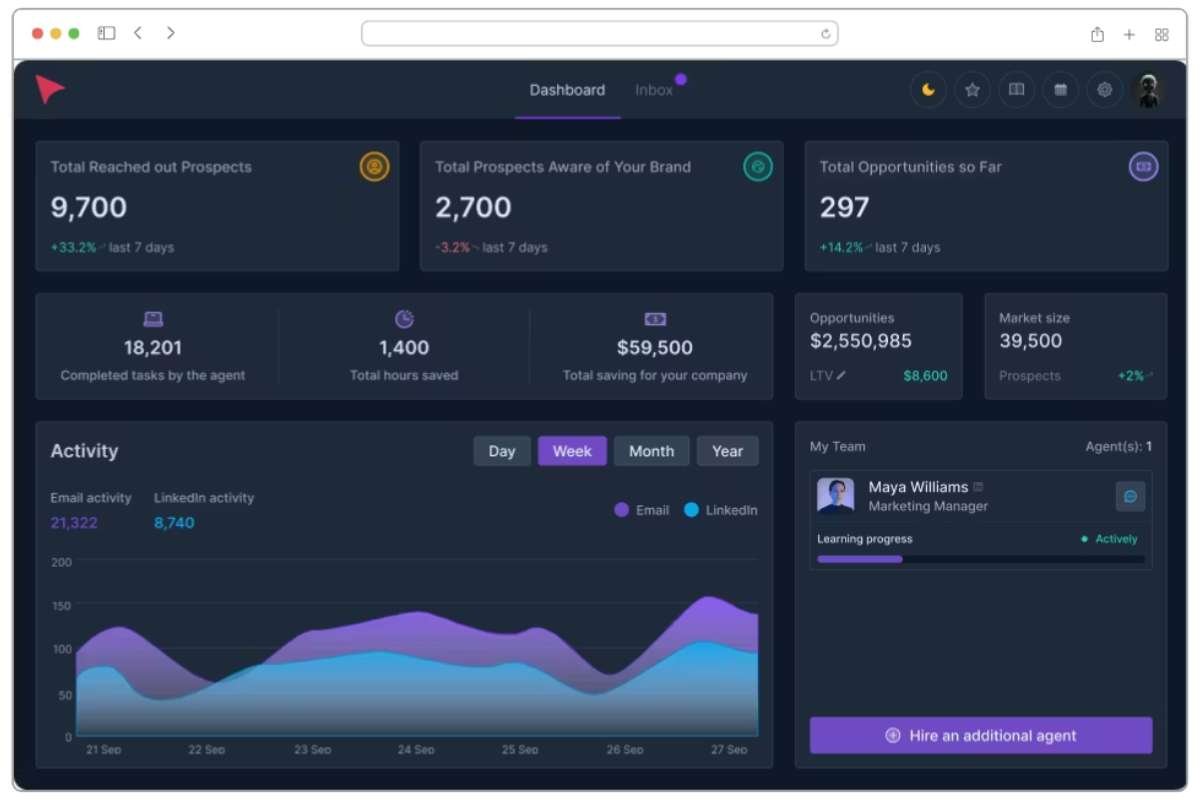The height and width of the screenshot is (800, 1200).
Task: Click the green target icon on Brand awareness card
Action: tap(759, 167)
